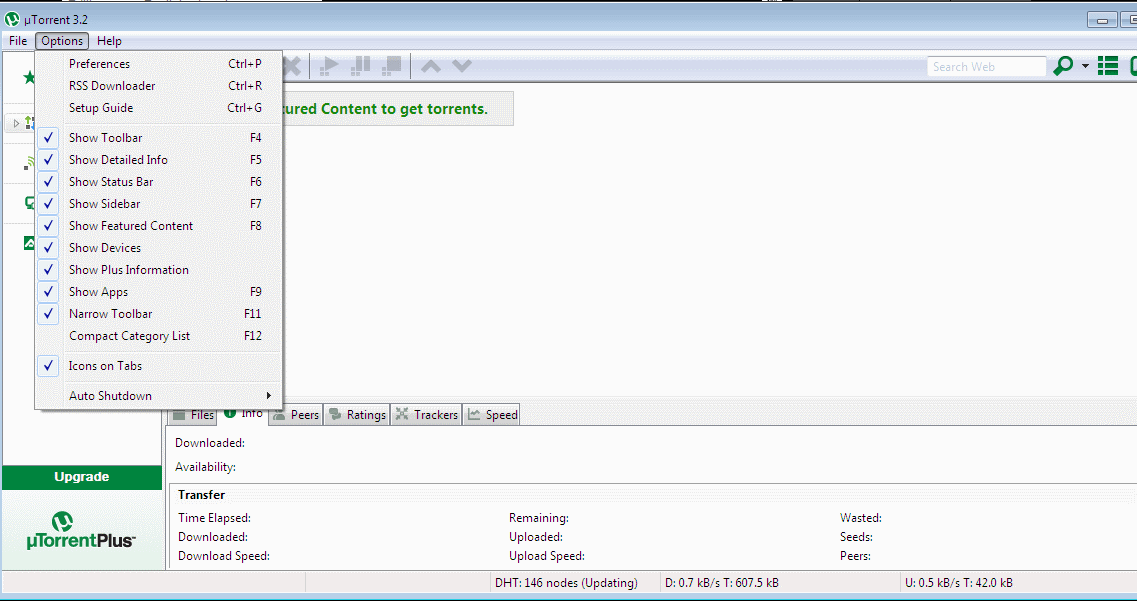Screen dimensions: 1137x601
Task: Click the Pause torrent toolbar icon
Action: click(x=360, y=66)
